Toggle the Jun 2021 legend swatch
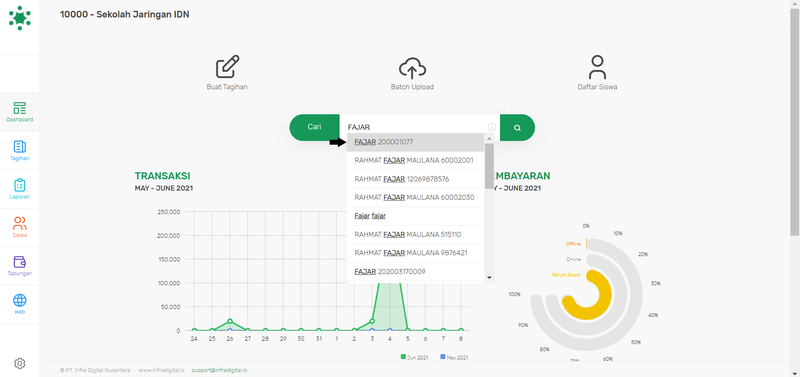Screen dimensions: 800x377 (x=403, y=357)
